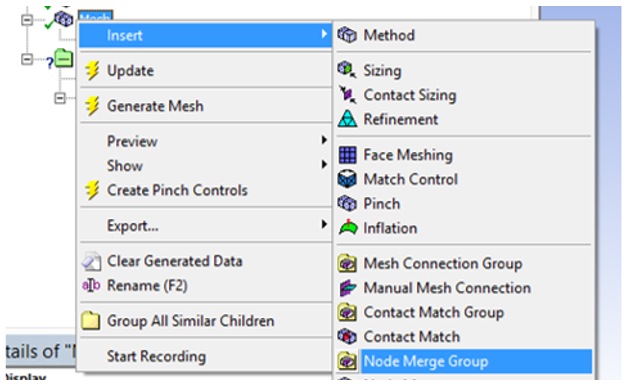Click the Rename (F2) text cursor icon
Viewport: 625px width, 387px height.
click(x=91, y=285)
